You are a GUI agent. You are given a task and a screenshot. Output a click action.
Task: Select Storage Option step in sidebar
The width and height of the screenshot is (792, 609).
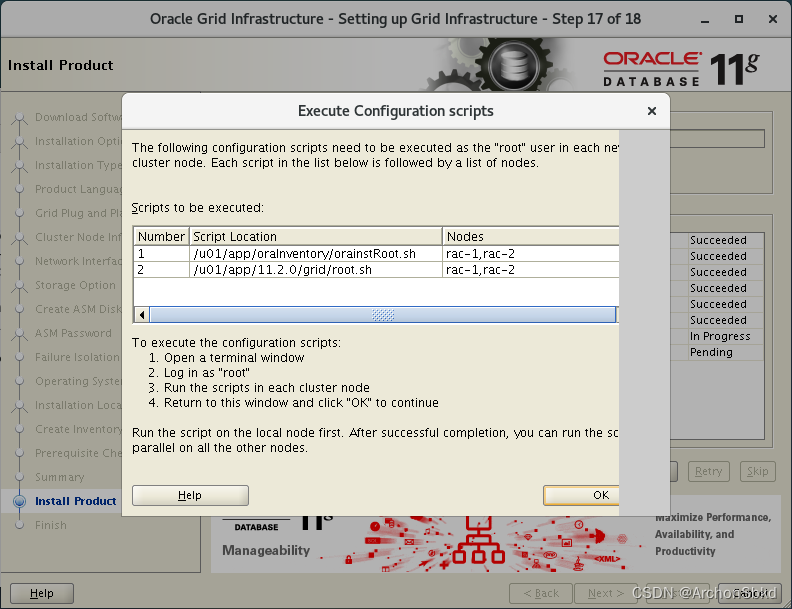point(75,285)
